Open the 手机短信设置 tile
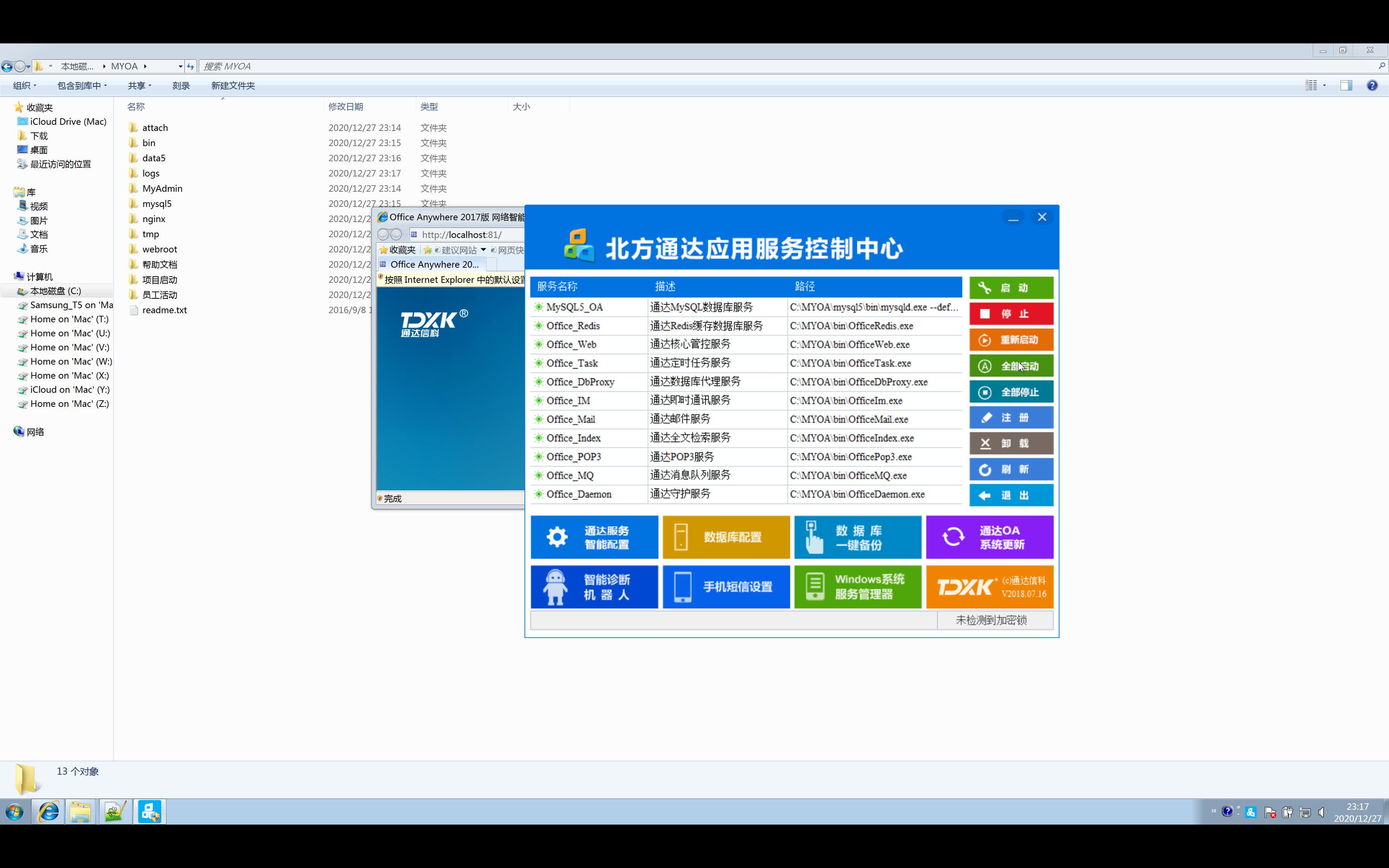The image size is (1389, 868). [726, 587]
